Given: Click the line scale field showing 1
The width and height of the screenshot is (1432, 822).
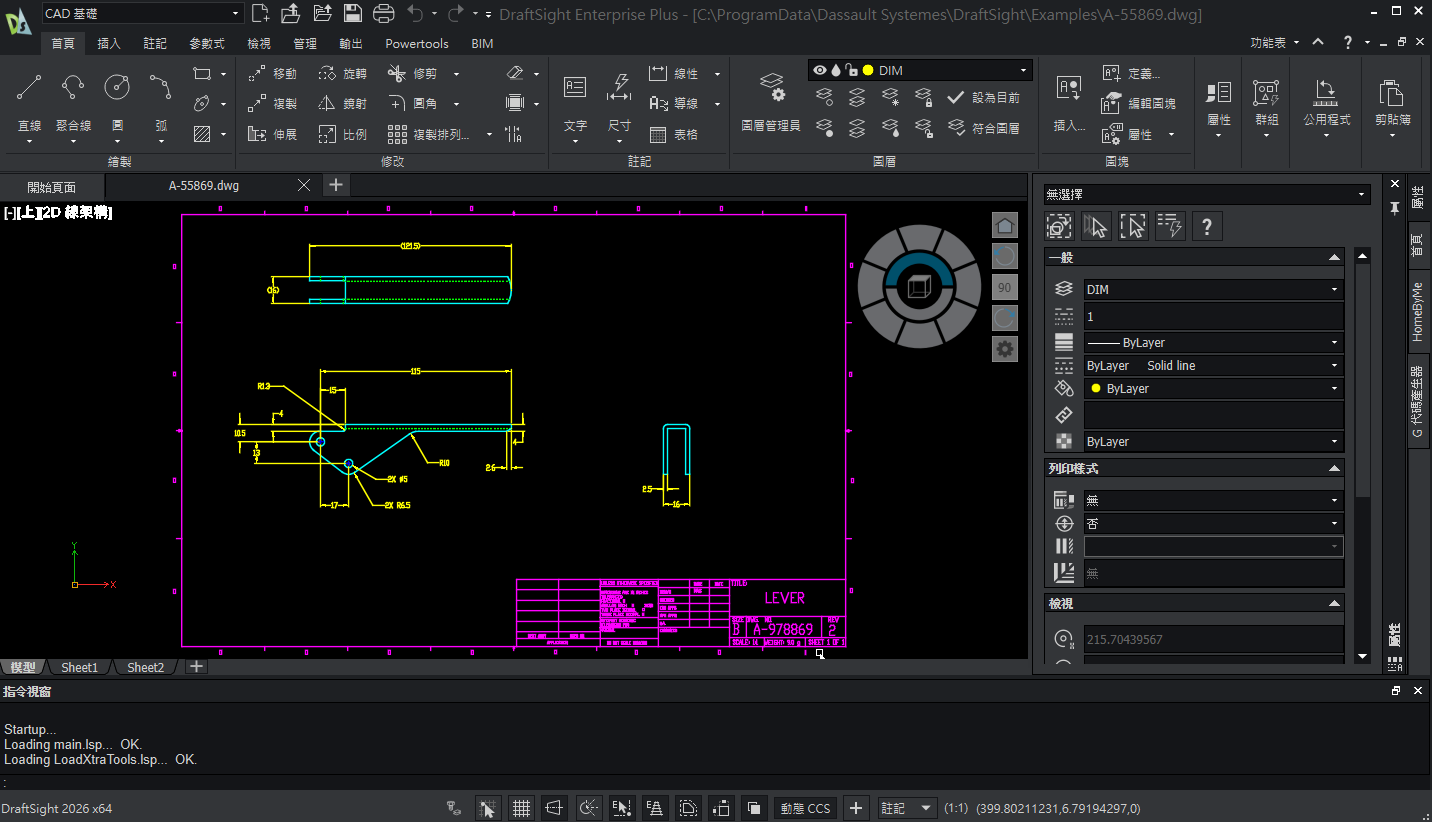Looking at the screenshot, I should click(x=1213, y=316).
